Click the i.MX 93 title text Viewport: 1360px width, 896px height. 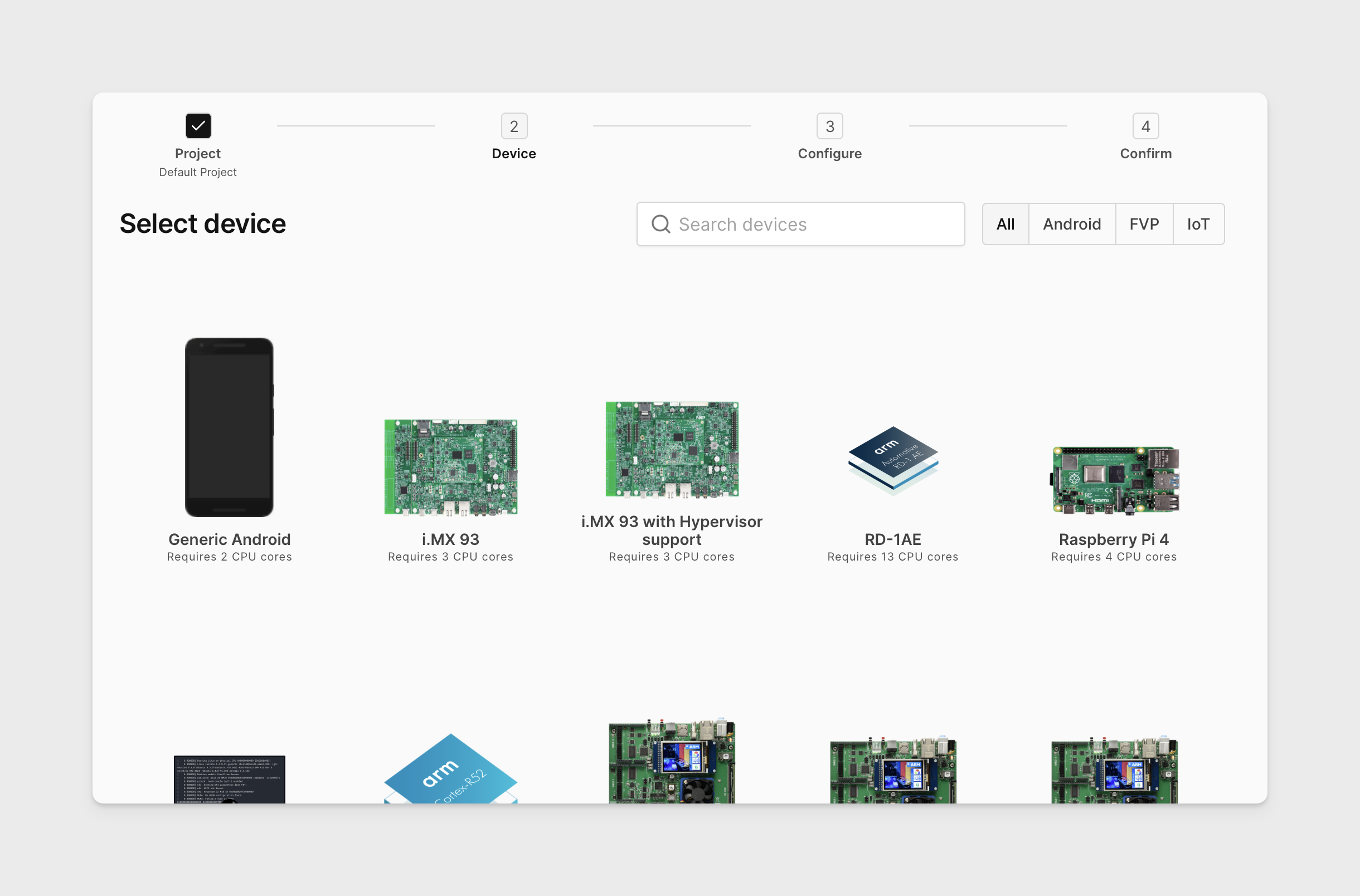(450, 539)
